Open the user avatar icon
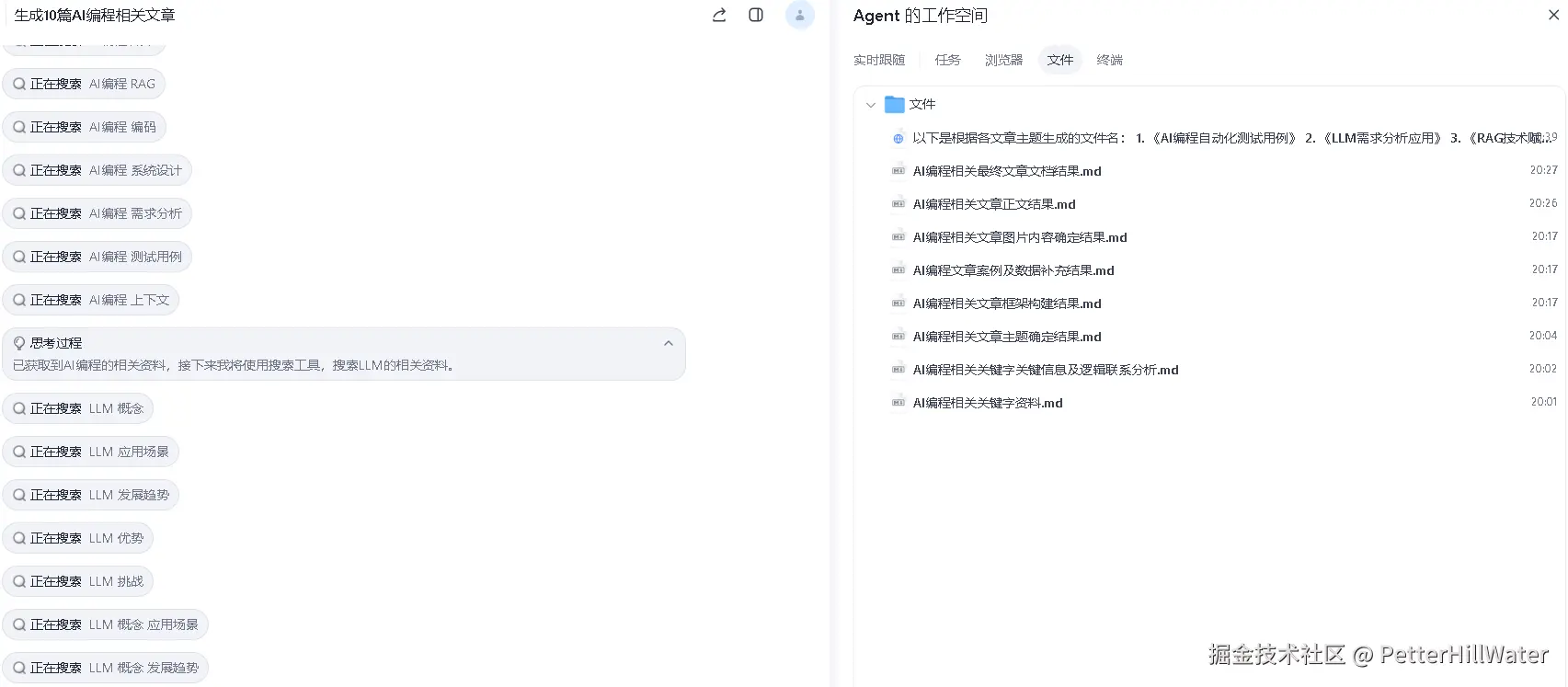This screenshot has height=687, width=1568. pyautogui.click(x=800, y=15)
